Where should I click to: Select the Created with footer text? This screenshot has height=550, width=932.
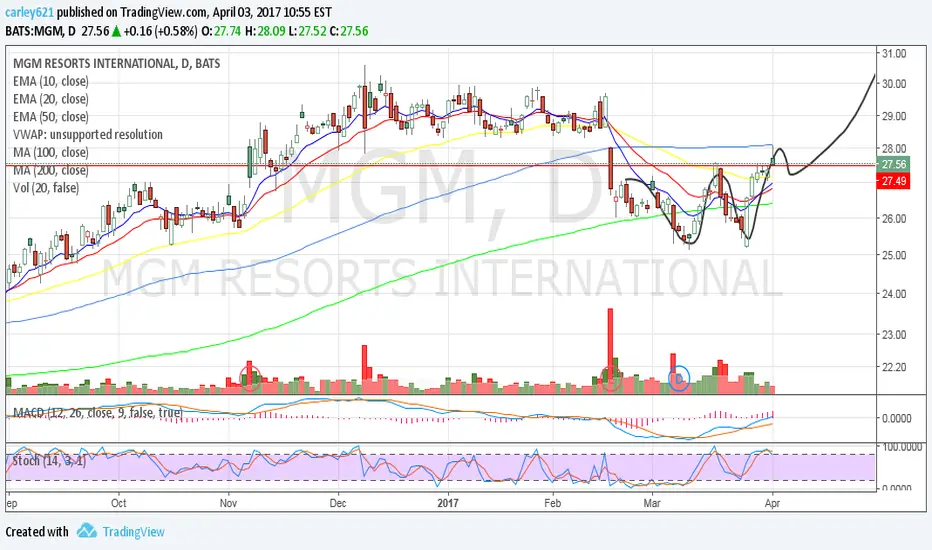tap(37, 532)
